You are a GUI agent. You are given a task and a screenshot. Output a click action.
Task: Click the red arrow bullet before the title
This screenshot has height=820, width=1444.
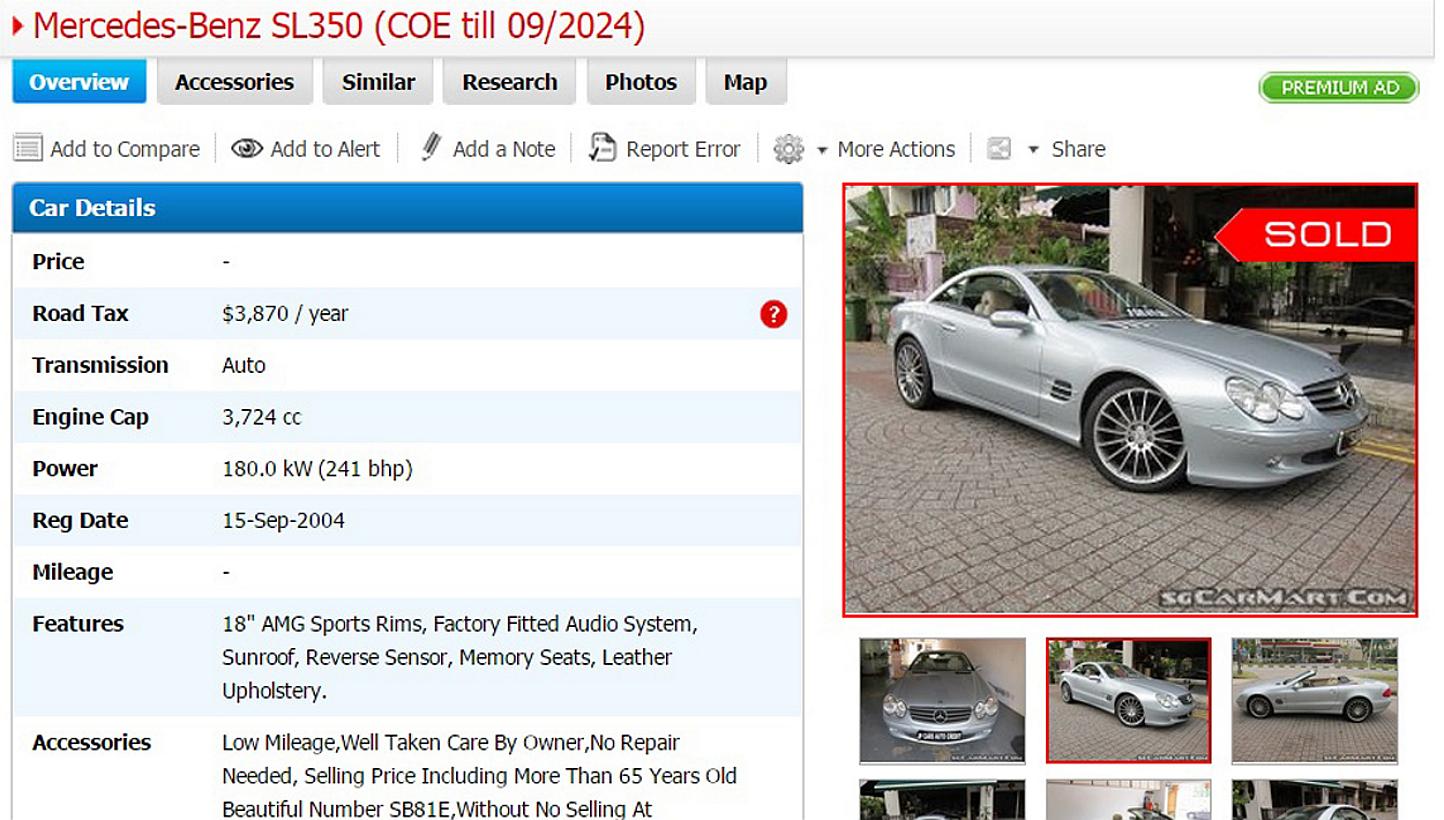(16, 27)
